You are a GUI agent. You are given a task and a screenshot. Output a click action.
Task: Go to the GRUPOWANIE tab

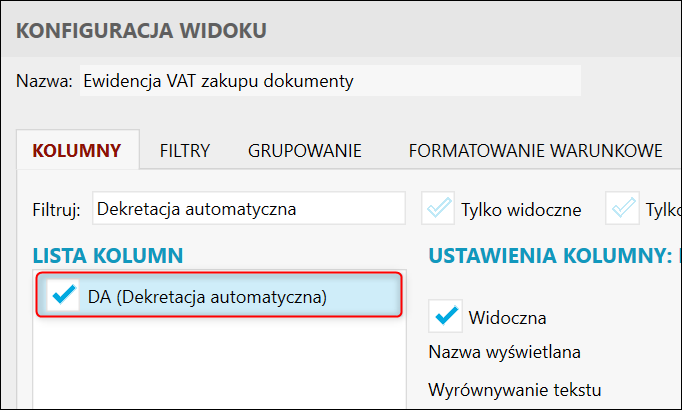(305, 152)
